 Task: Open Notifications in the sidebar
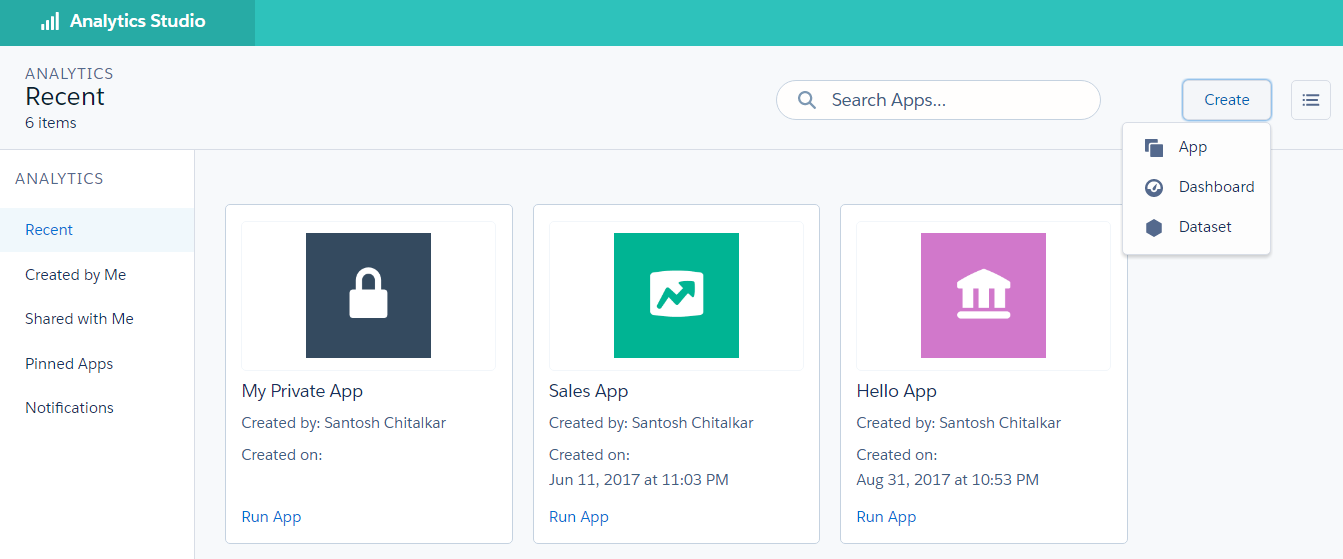tap(69, 408)
